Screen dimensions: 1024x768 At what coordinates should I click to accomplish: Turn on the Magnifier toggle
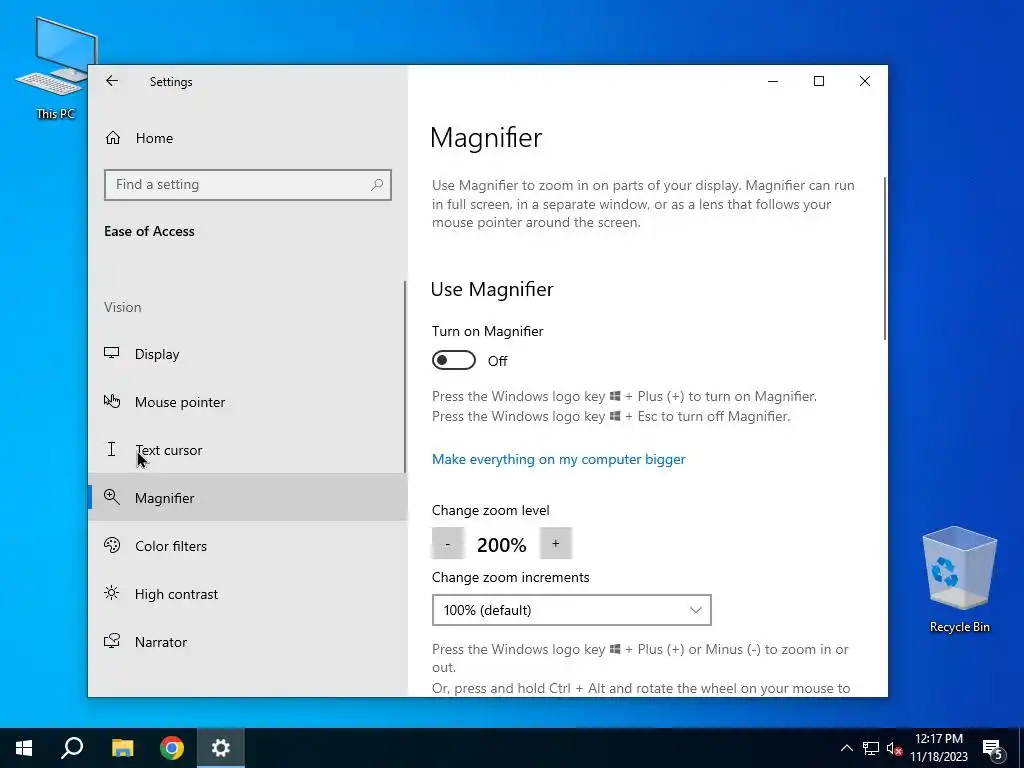(454, 360)
